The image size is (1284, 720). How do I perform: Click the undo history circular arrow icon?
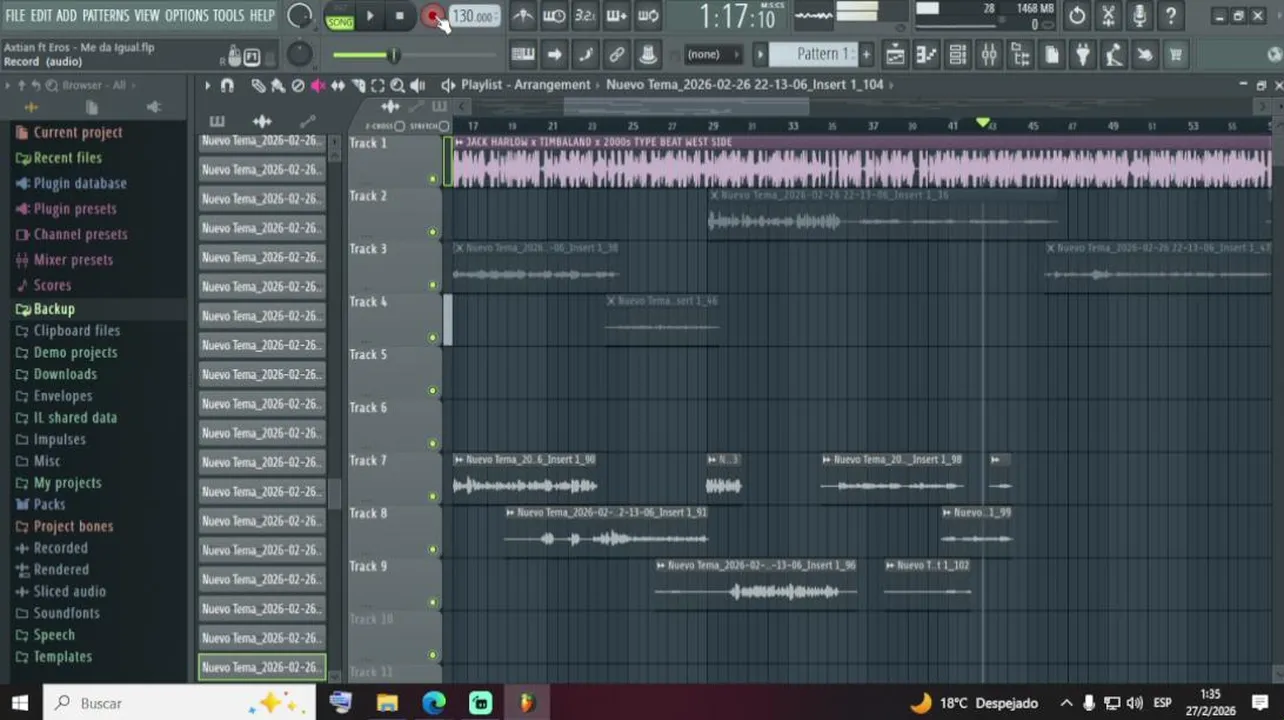click(1076, 16)
